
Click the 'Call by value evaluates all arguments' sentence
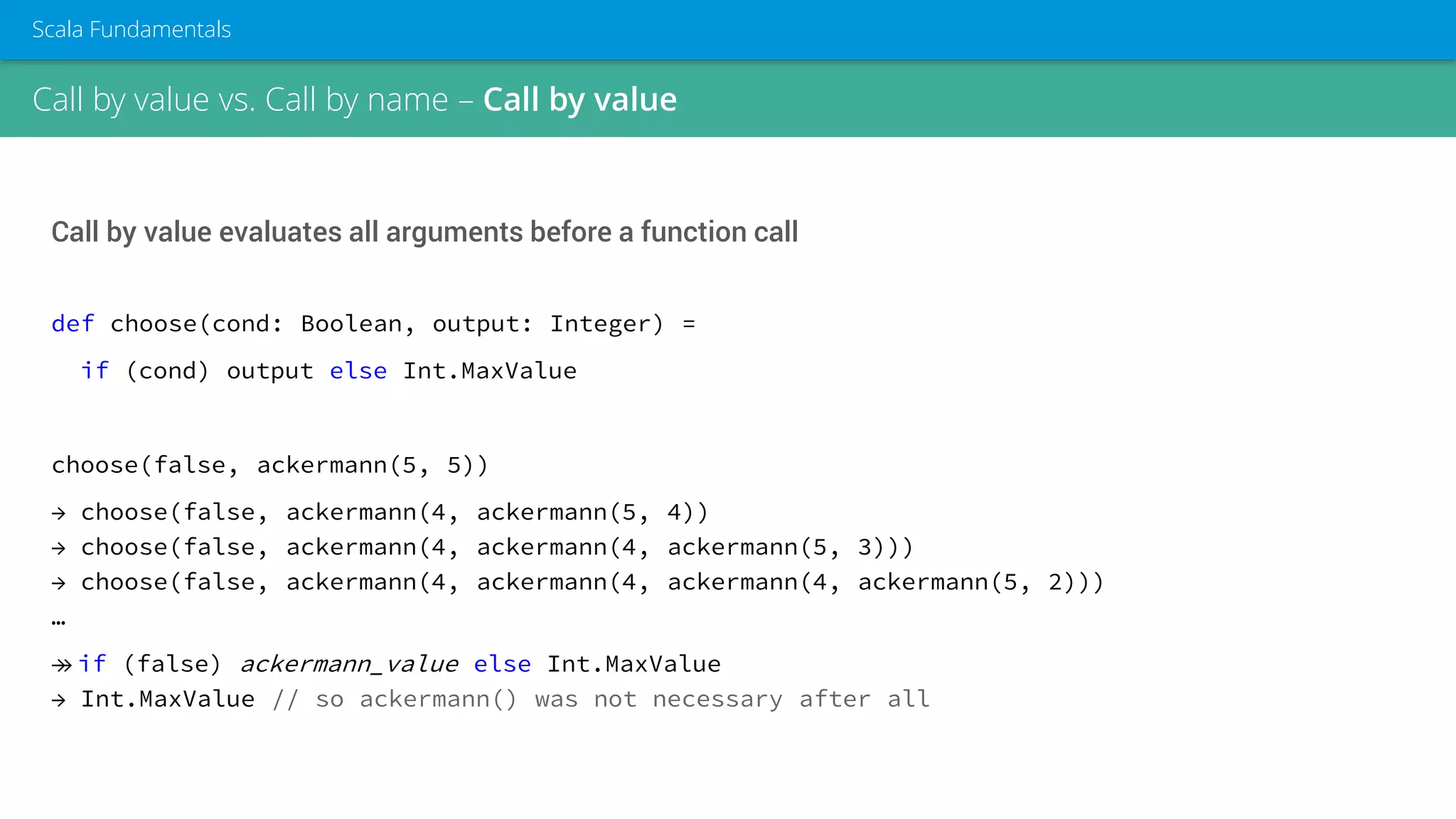(424, 232)
